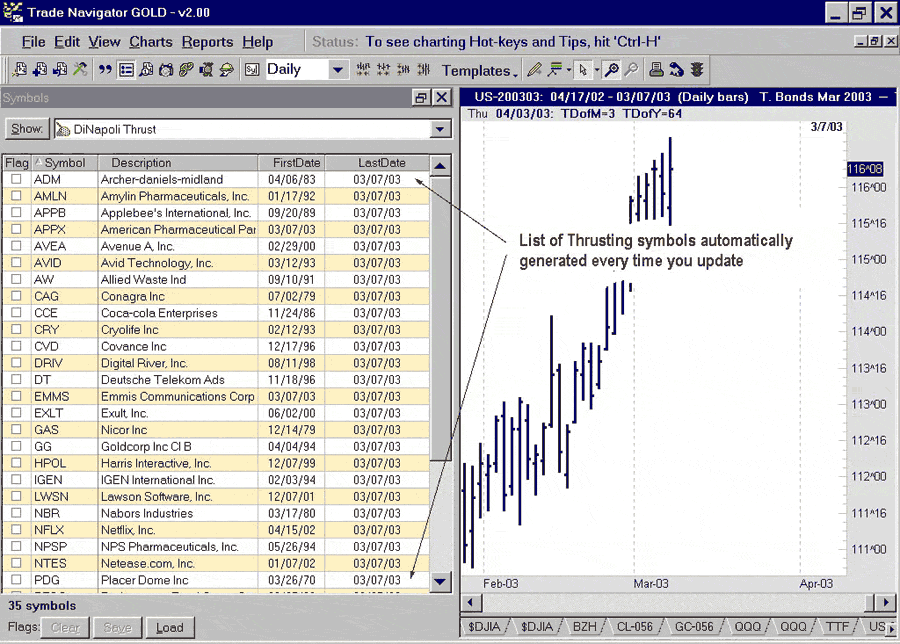Click the zoom in magnifier icon
This screenshot has height=644, width=900.
612,70
